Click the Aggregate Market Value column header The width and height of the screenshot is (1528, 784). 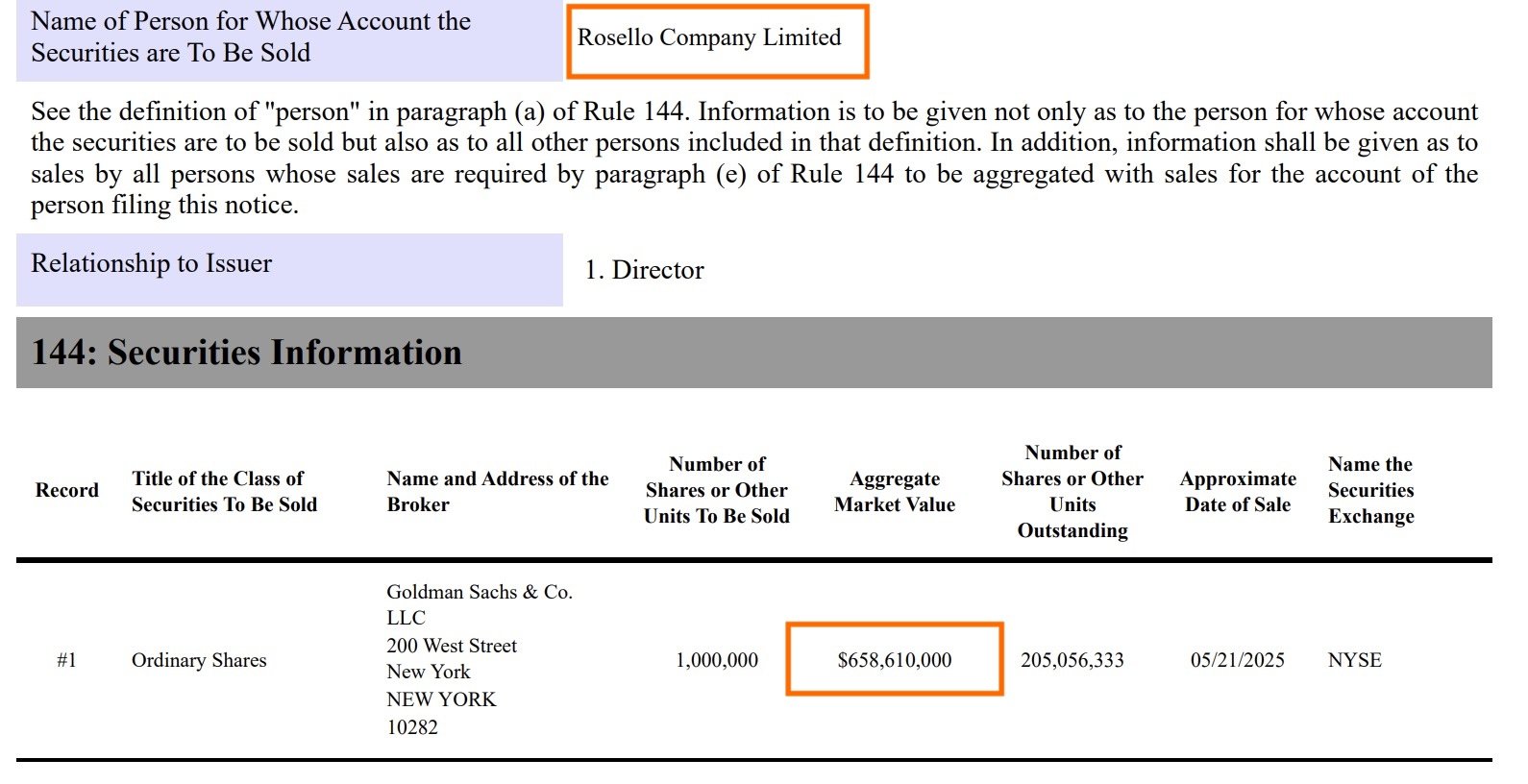coord(895,491)
